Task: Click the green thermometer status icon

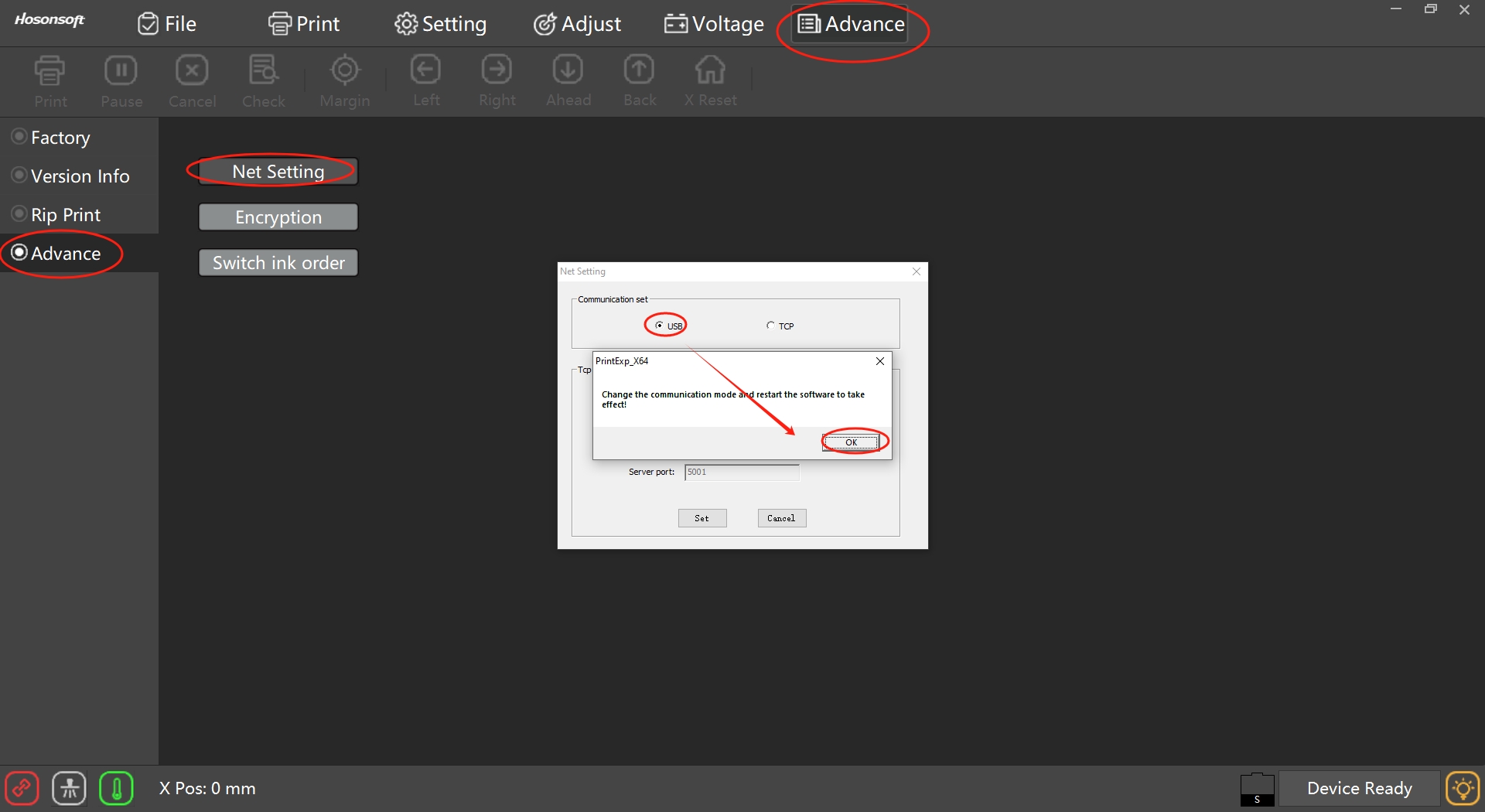Action: (117, 789)
